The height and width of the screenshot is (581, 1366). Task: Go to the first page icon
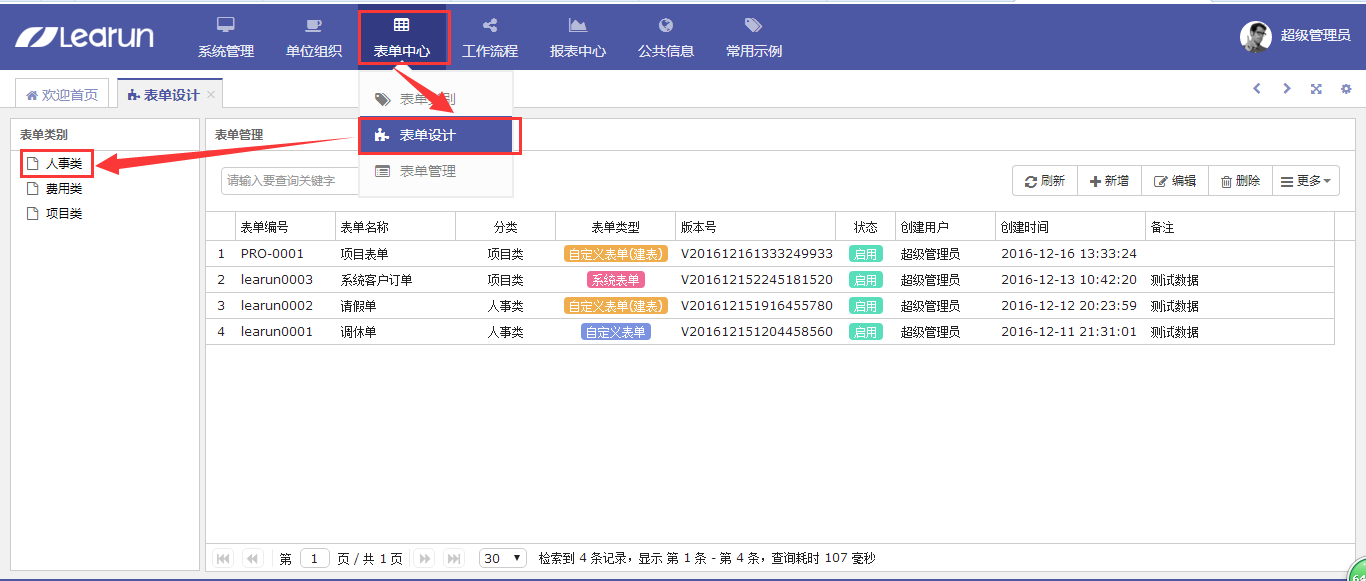click(x=223, y=558)
